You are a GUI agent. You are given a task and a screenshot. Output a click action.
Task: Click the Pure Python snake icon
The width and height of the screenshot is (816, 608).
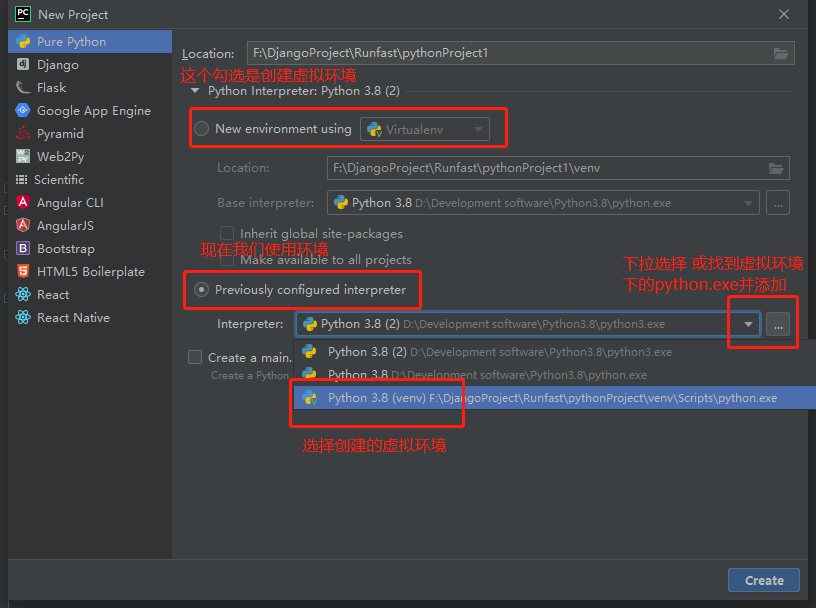[x=23, y=42]
